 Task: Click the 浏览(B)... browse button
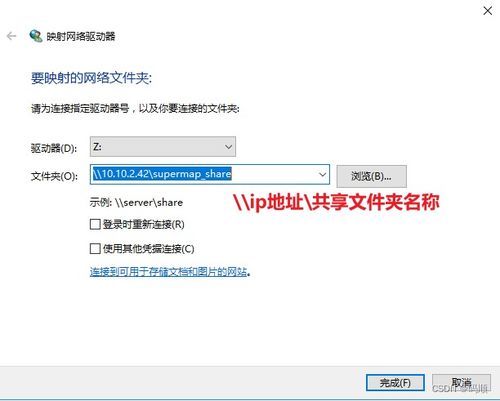tap(371, 176)
